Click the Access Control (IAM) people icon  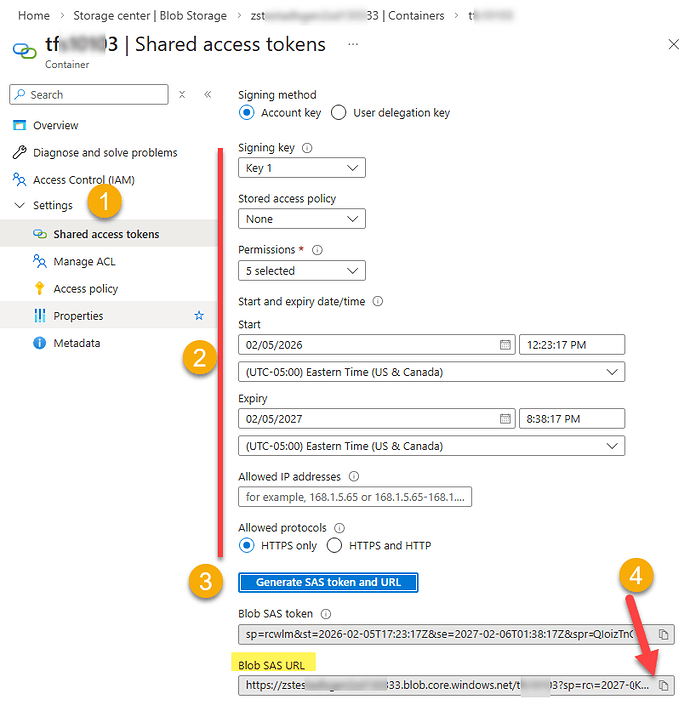pos(19,180)
